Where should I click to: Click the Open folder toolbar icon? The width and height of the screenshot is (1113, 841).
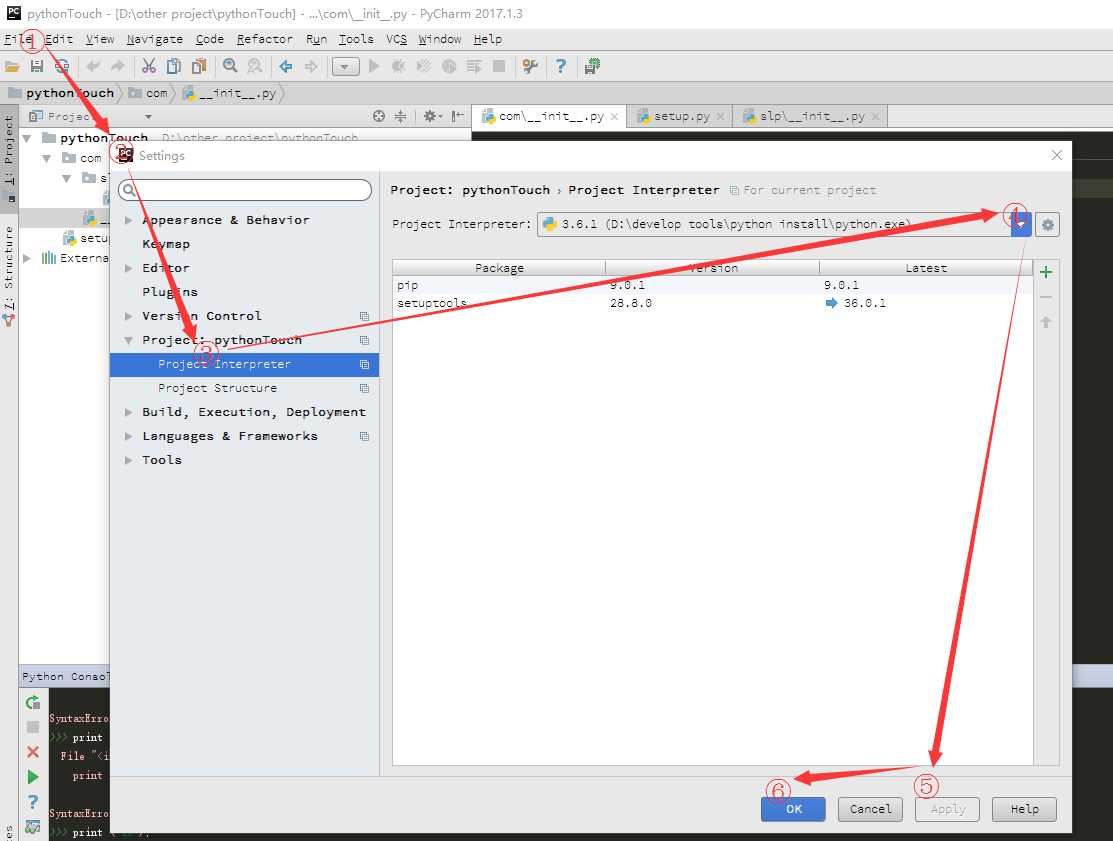[x=12, y=67]
